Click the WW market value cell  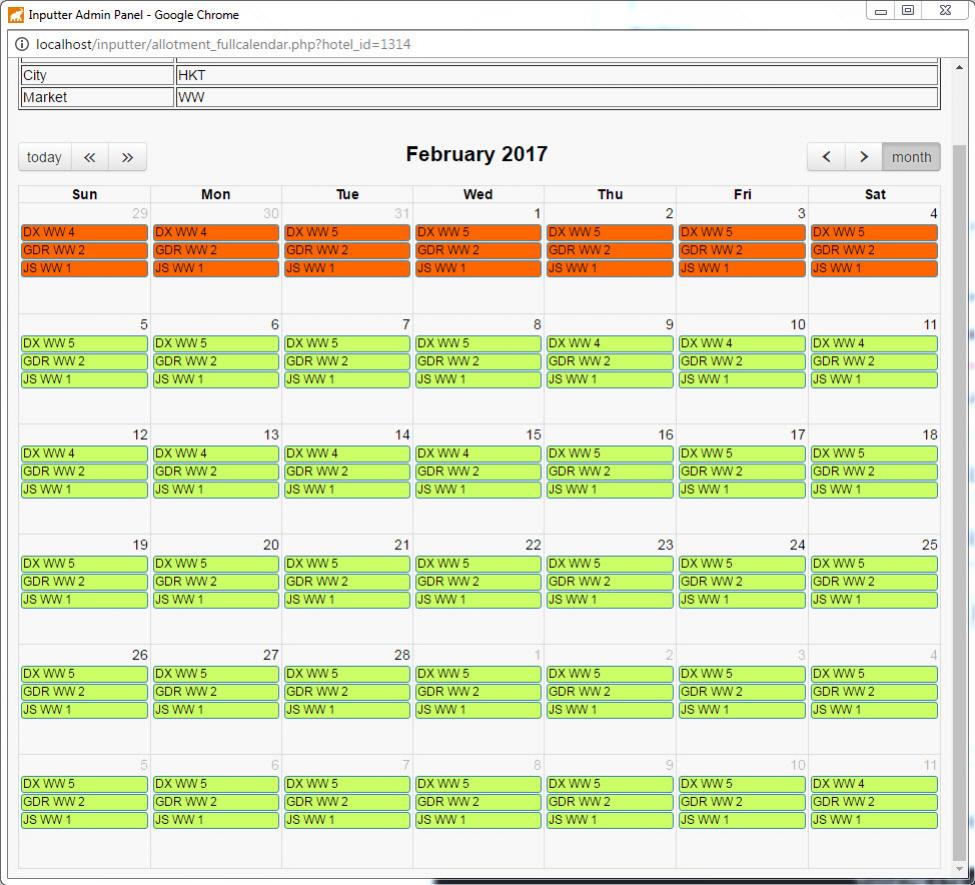coord(557,97)
